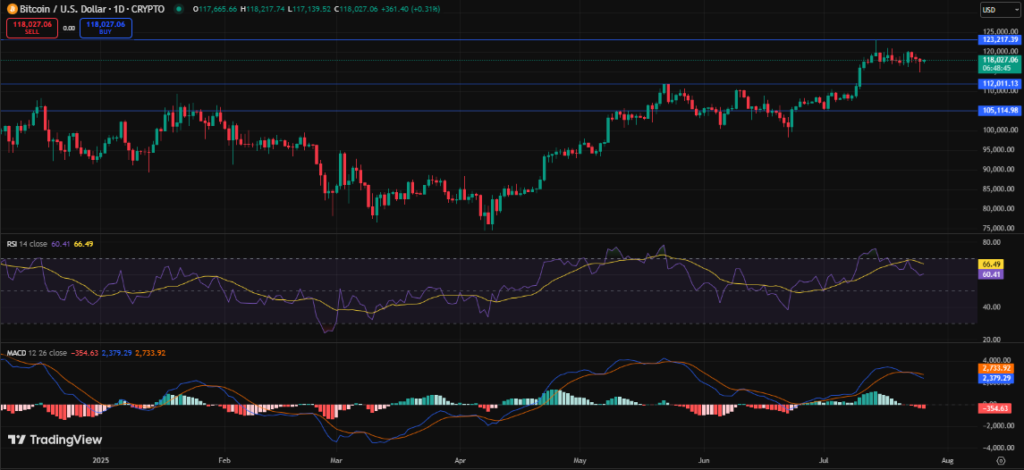Click yellow 66.49 value in RSI legend
The image size is (1024, 470).
click(x=83, y=245)
